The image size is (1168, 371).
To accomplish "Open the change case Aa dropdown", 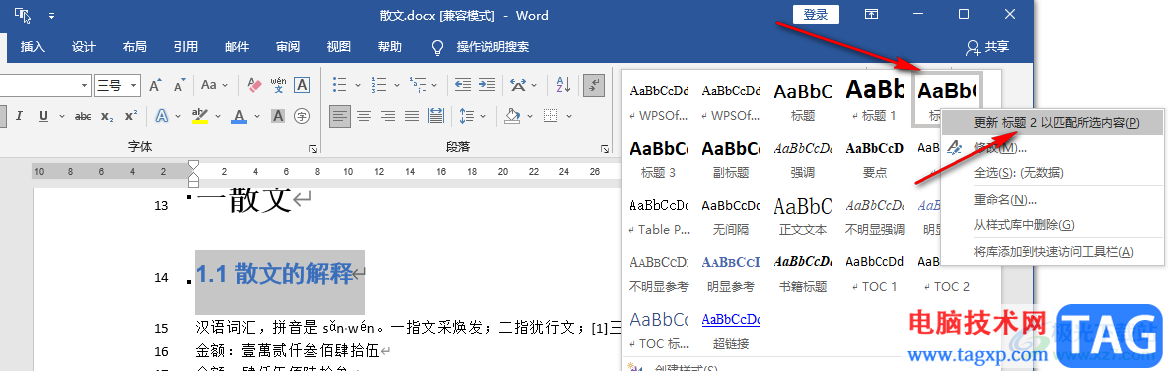I will tap(215, 85).
